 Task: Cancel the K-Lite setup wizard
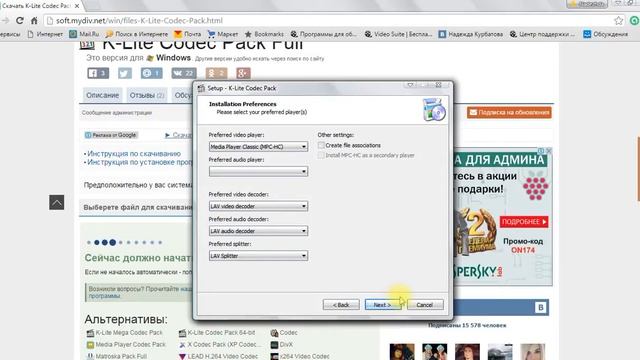(425, 305)
